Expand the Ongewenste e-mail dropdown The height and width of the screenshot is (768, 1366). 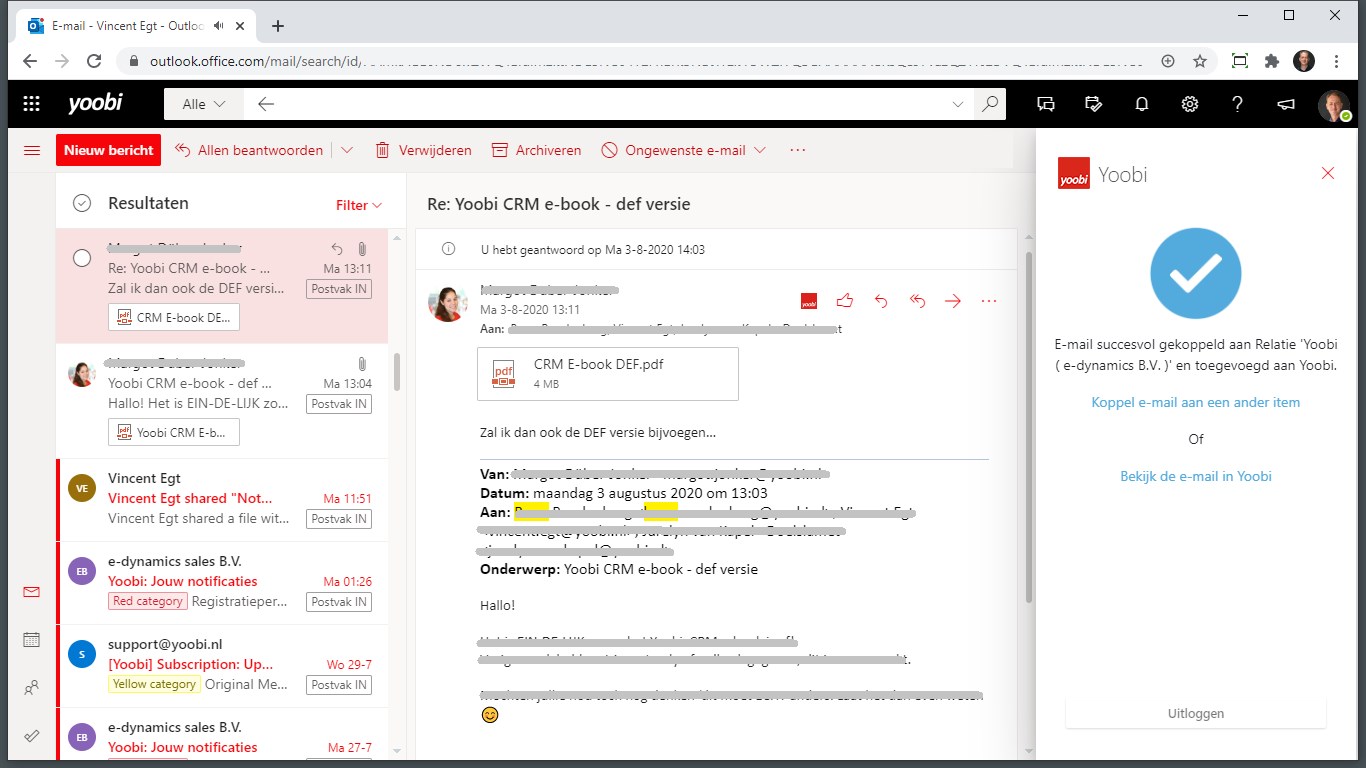760,150
